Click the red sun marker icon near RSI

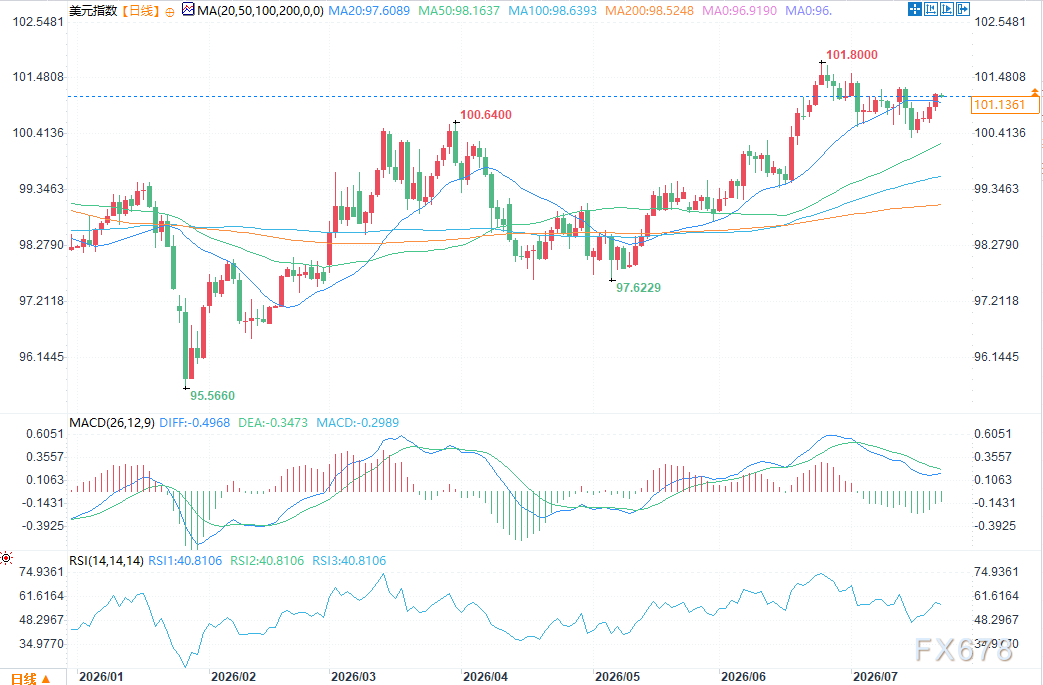click(6, 558)
